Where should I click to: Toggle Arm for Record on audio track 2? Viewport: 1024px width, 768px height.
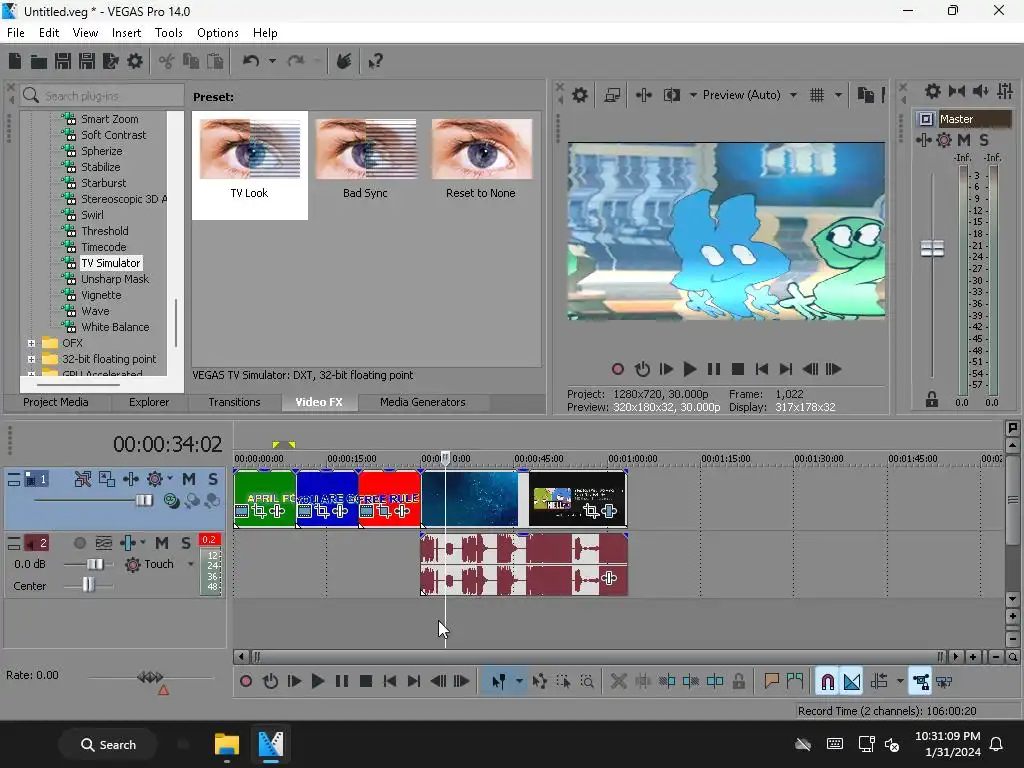[80, 543]
